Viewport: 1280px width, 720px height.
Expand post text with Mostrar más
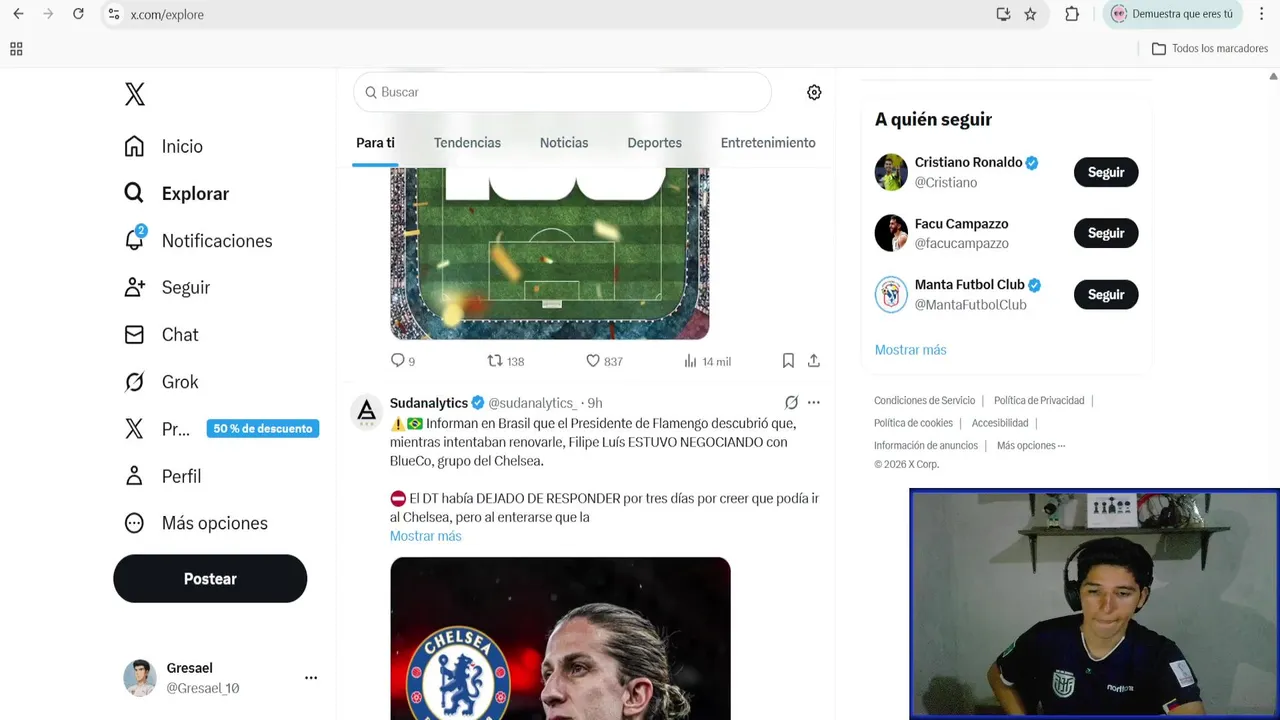(x=426, y=536)
